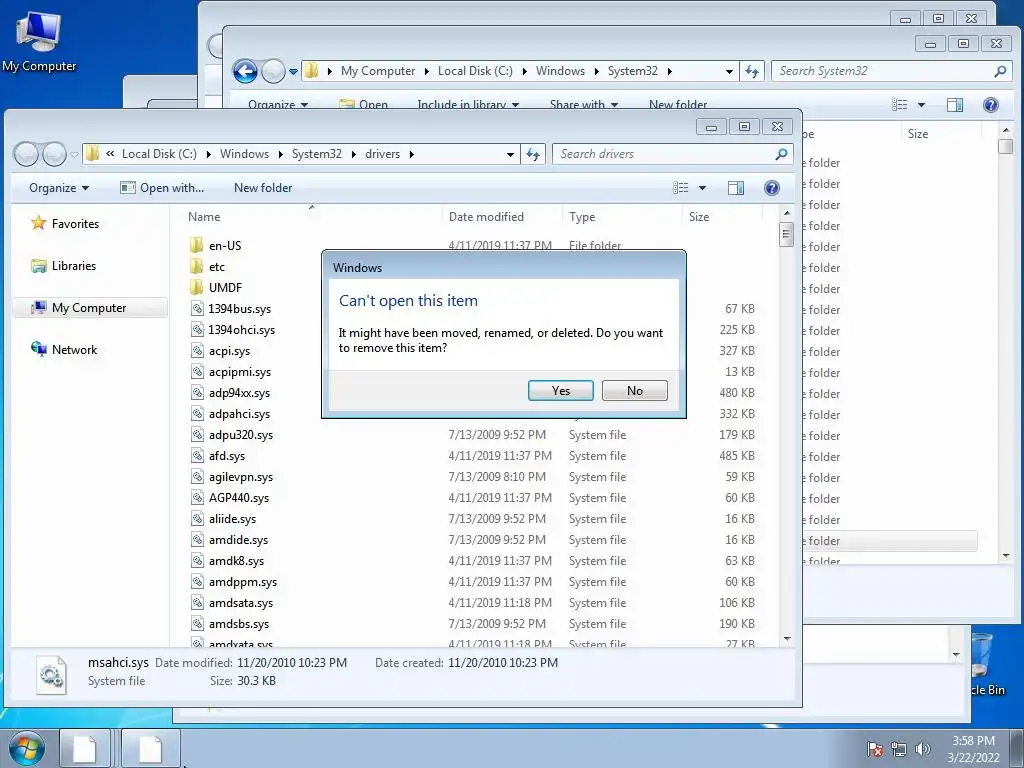Screen dimensions: 1024x768
Task: Open the drivers address bar history dropdown
Action: click(x=510, y=154)
